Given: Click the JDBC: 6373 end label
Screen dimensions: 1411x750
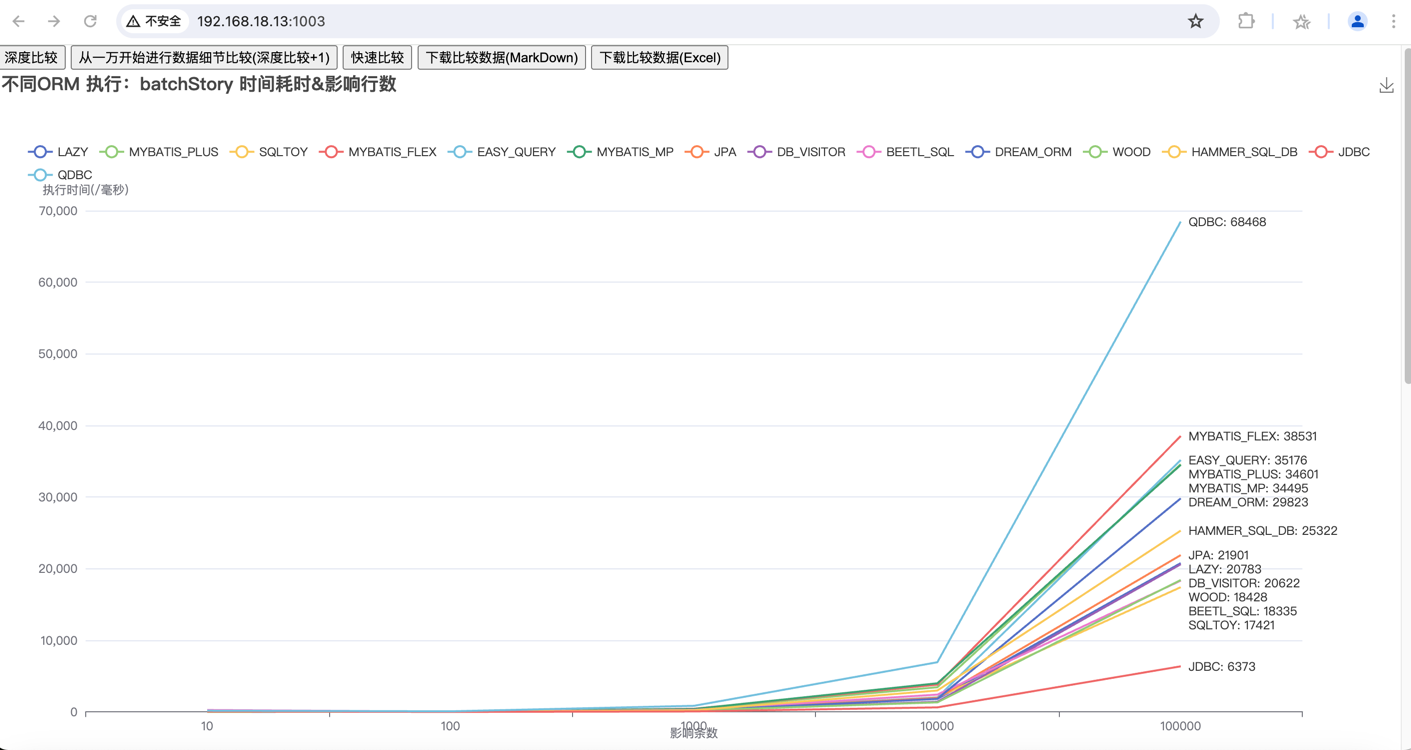Looking at the screenshot, I should pos(1222,666).
